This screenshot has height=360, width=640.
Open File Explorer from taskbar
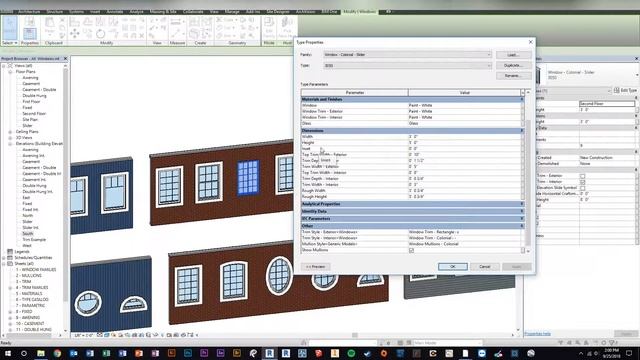[x=41, y=353]
